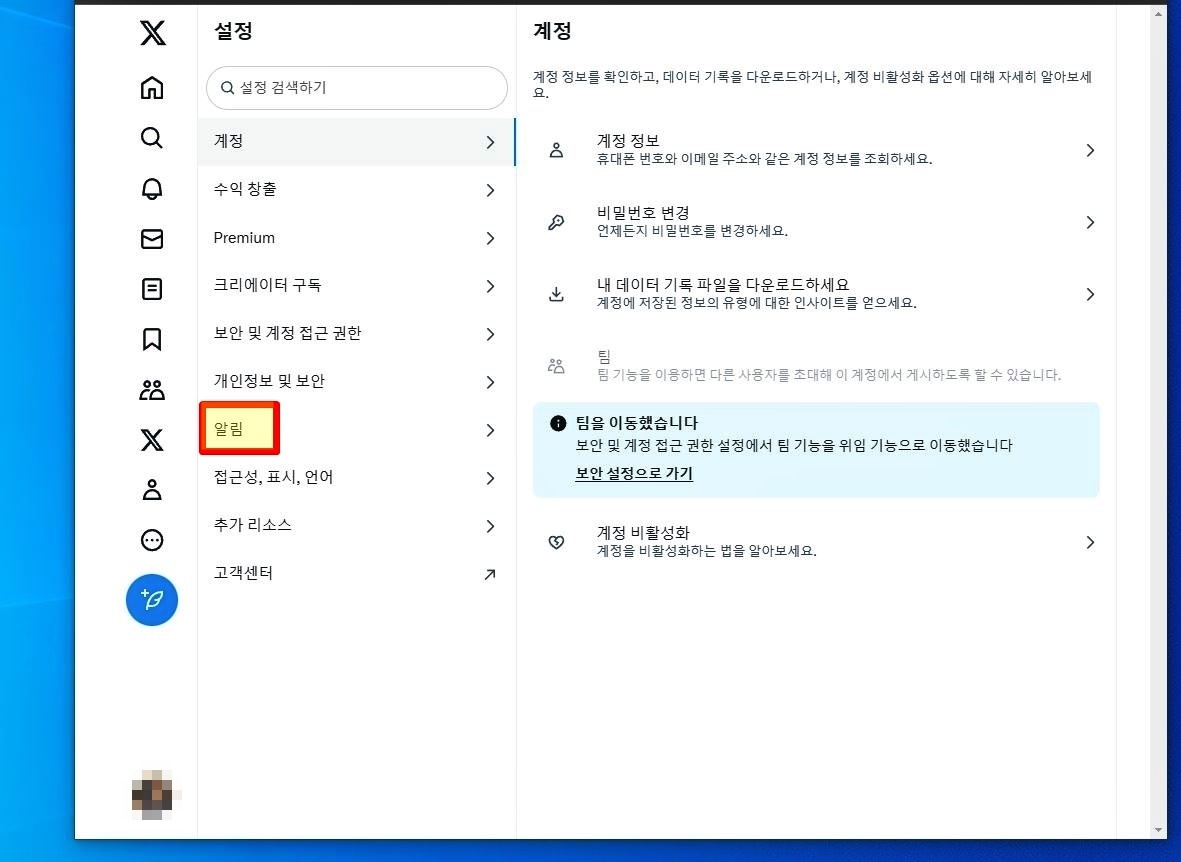Click the blue compose post button
Image resolution: width=1181 pixels, height=862 pixels.
152,600
